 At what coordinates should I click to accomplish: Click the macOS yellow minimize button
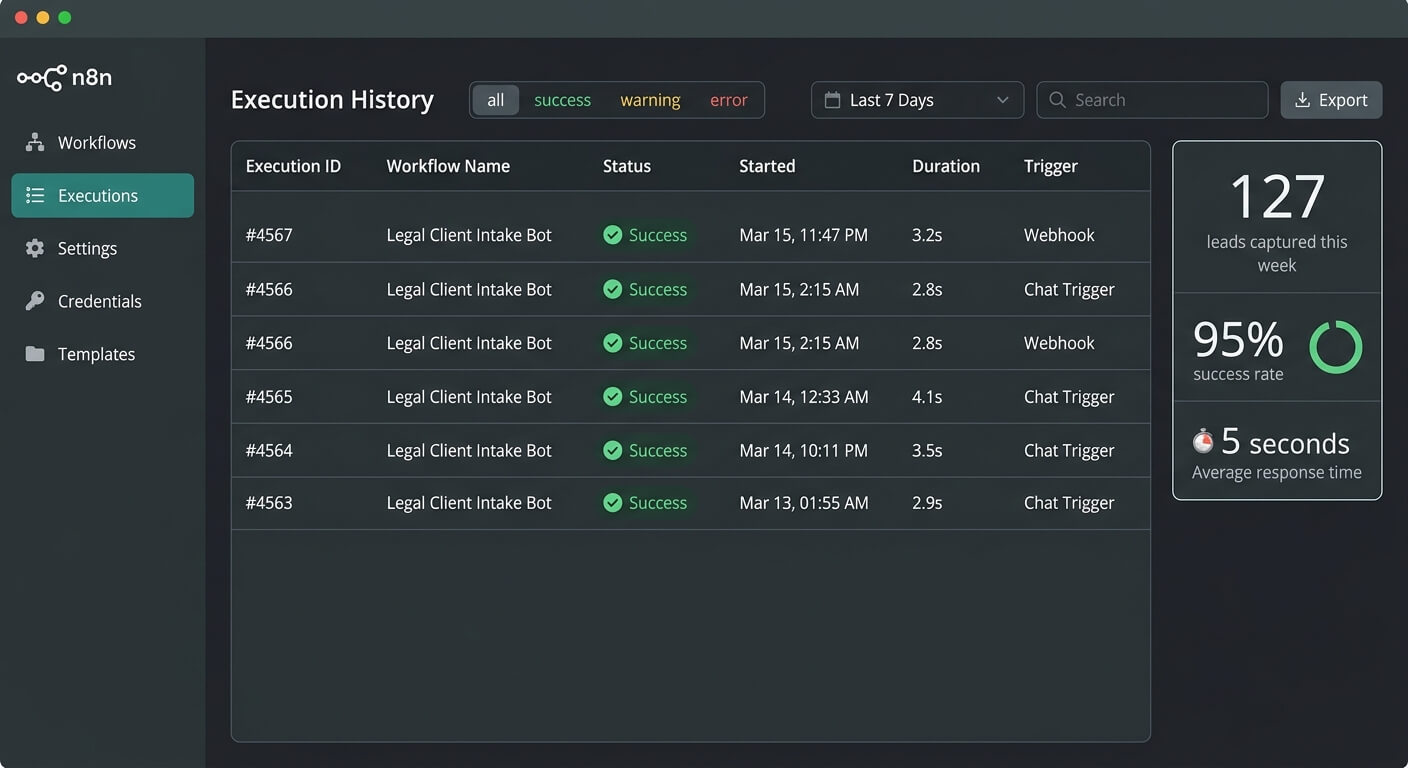(43, 18)
